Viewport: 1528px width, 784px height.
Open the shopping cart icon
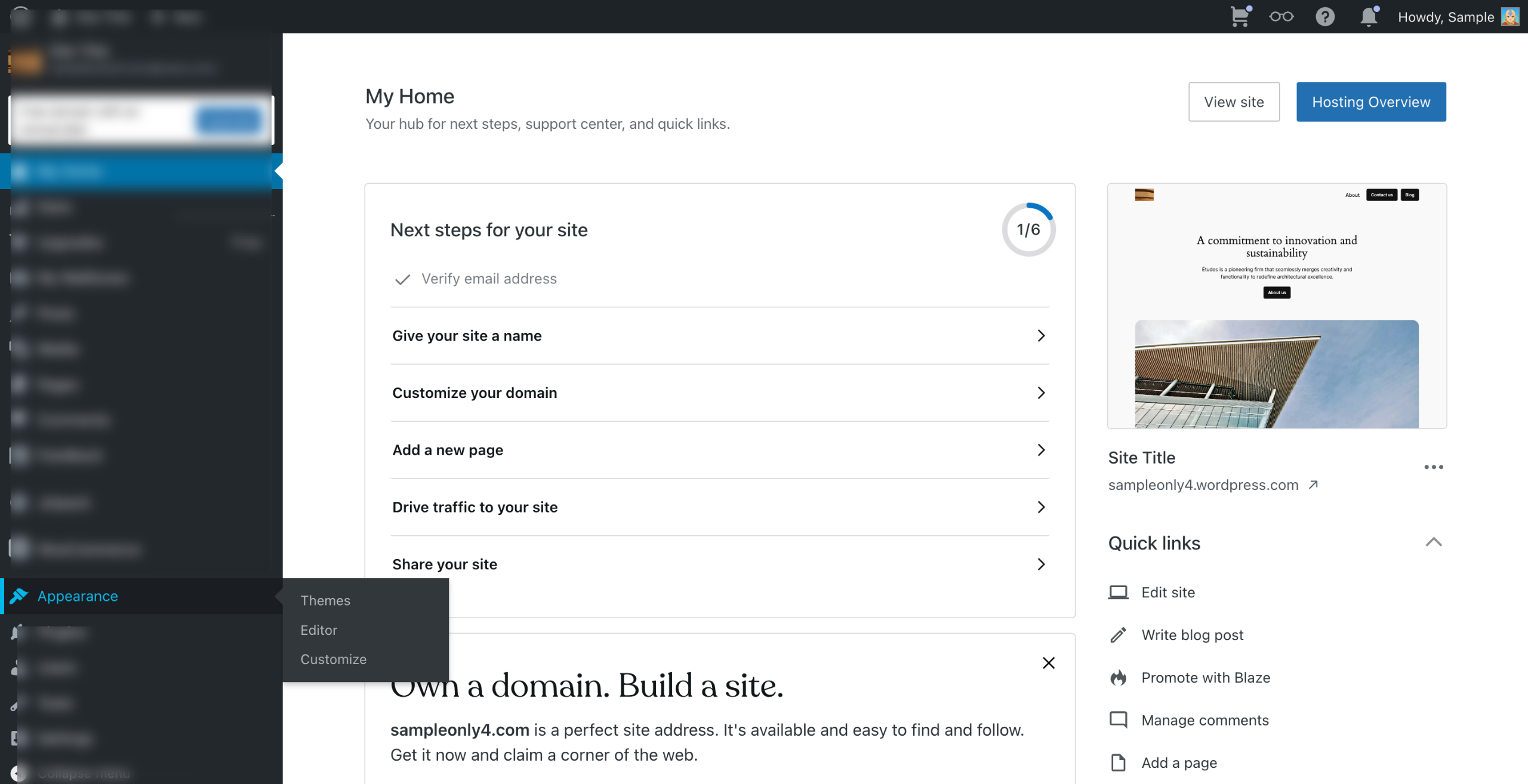click(1240, 17)
